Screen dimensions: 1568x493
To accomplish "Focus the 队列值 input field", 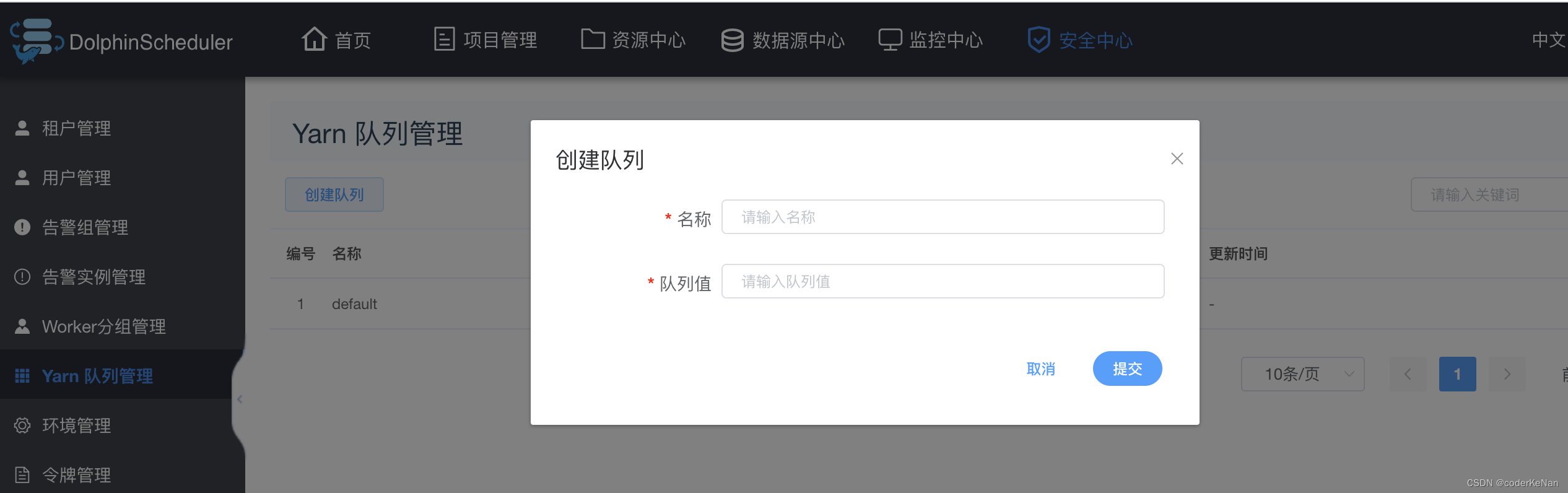I will click(x=943, y=281).
